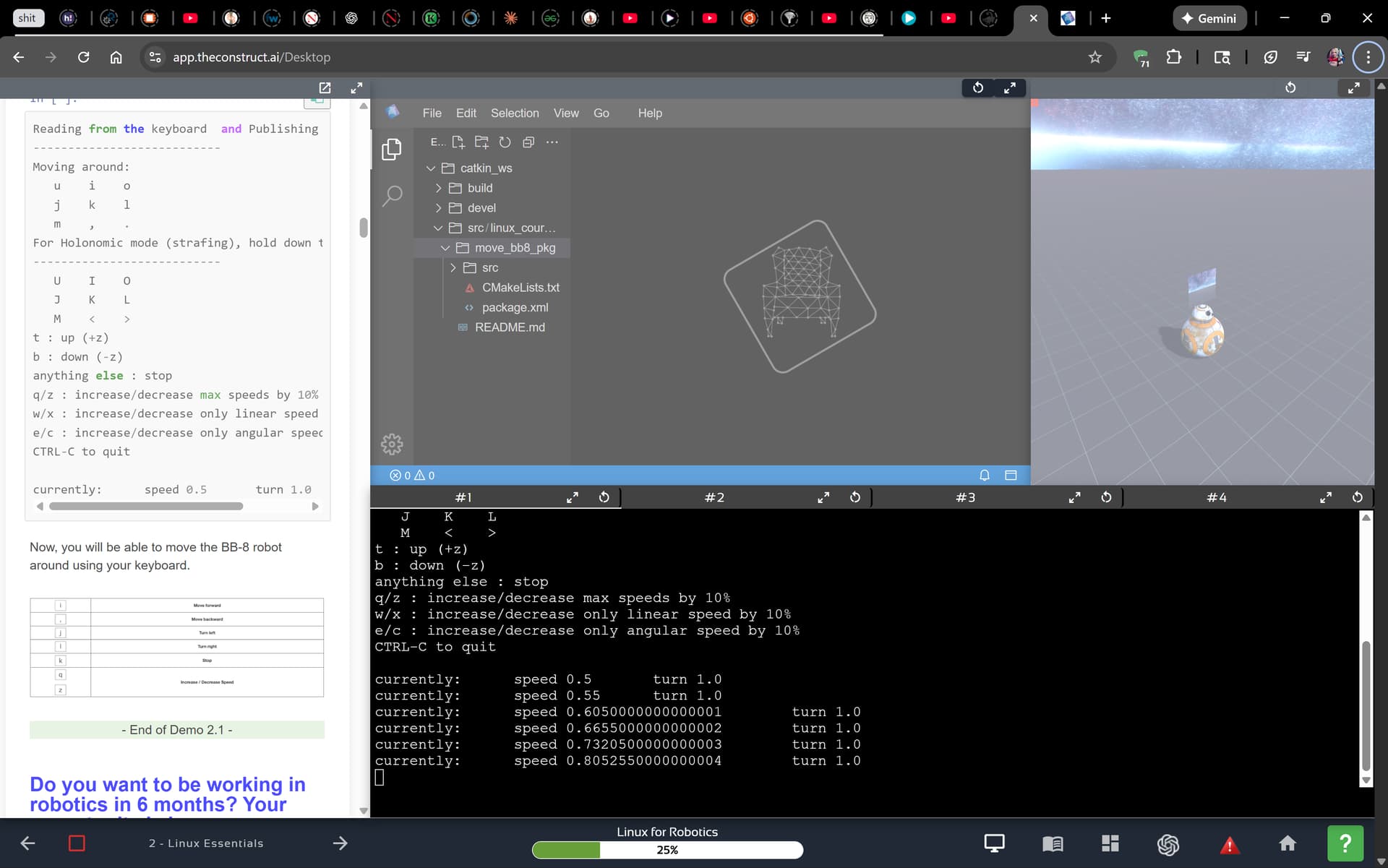The image size is (1388, 868).
Task: Refresh the file explorer tree
Action: coord(505,142)
